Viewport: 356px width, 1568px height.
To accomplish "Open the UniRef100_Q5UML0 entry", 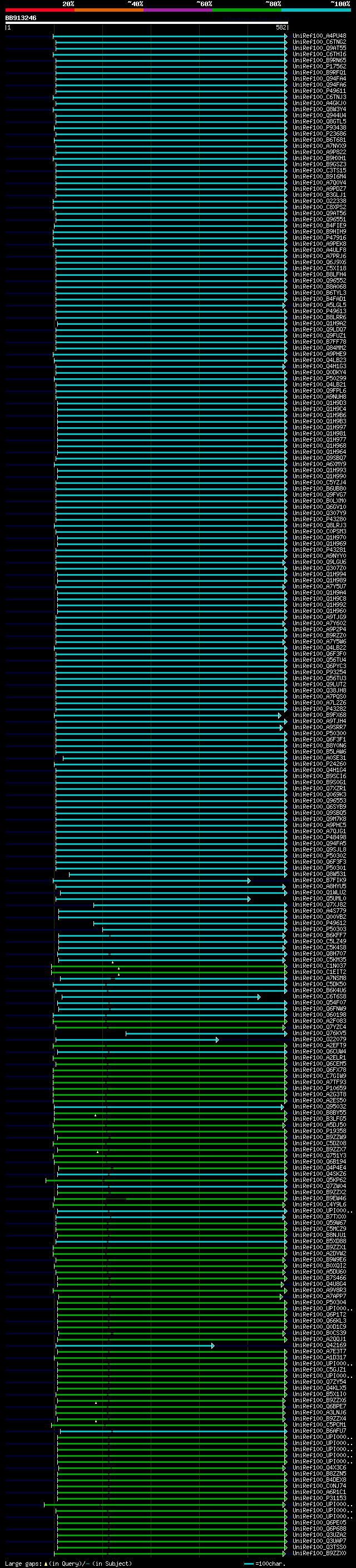I will click(x=319, y=898).
